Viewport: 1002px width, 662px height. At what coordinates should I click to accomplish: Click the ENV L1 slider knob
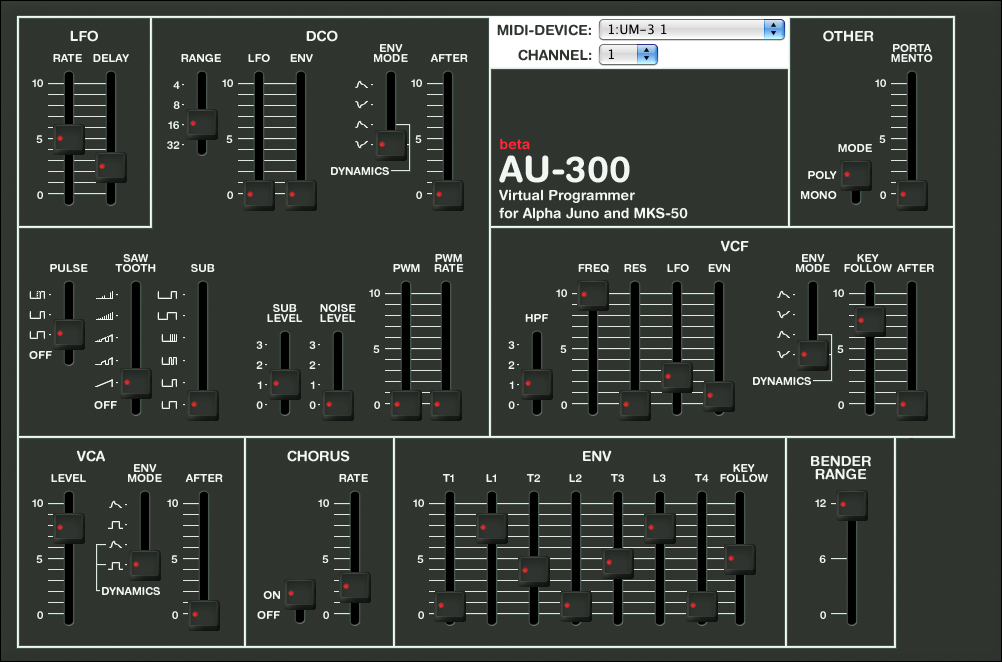[491, 528]
